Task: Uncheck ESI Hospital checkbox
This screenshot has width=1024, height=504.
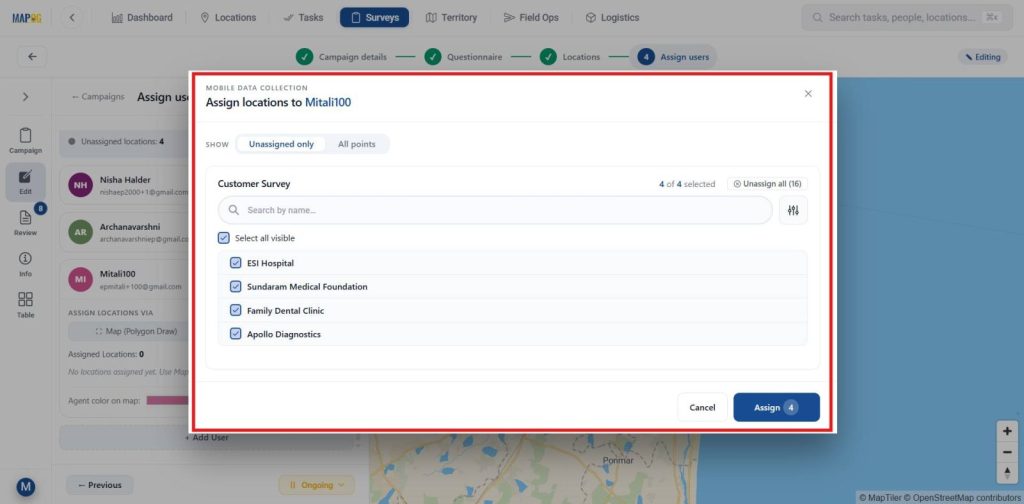Action: point(236,263)
